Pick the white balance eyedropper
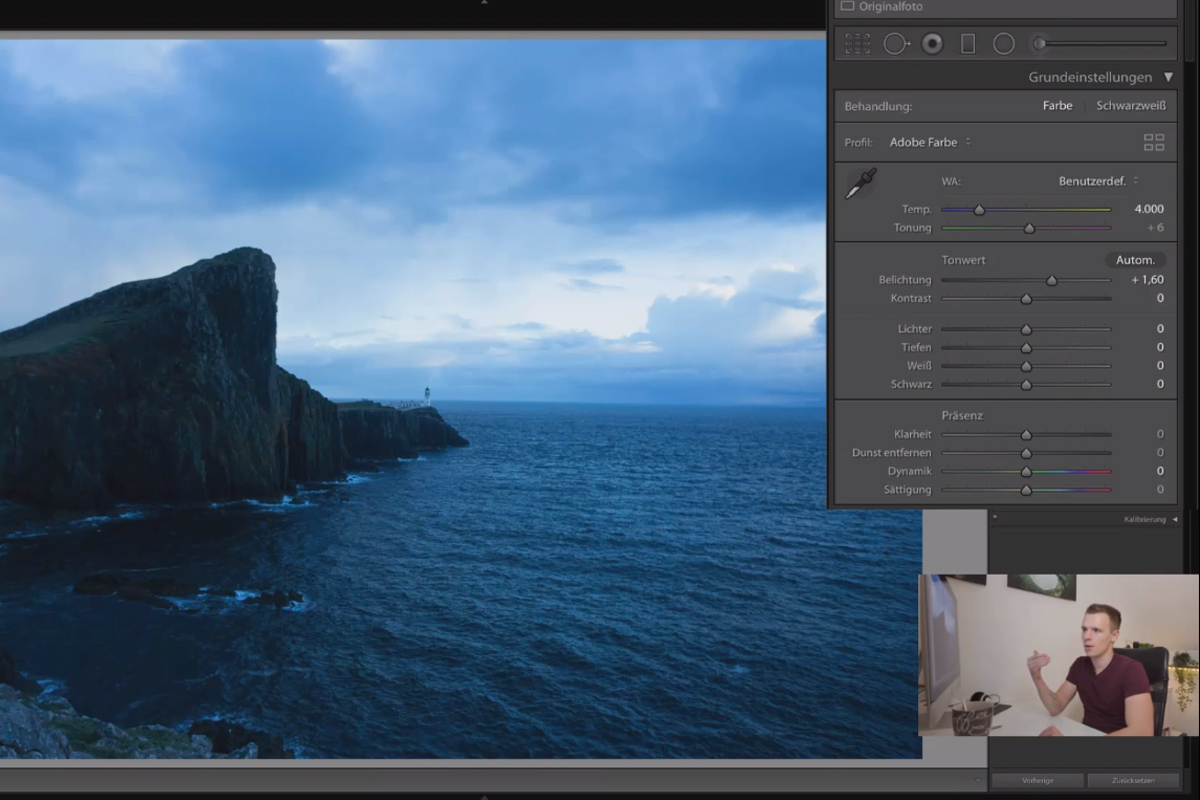 point(860,183)
